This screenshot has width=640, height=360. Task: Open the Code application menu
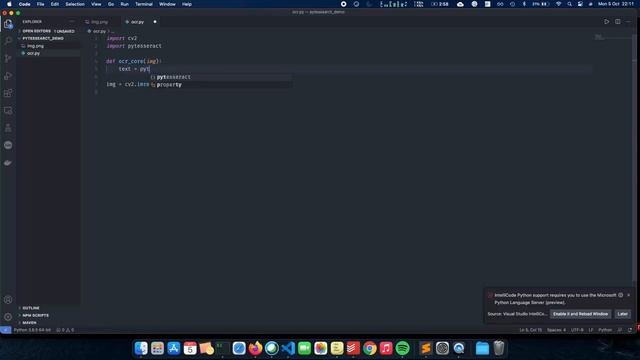click(x=24, y=4)
